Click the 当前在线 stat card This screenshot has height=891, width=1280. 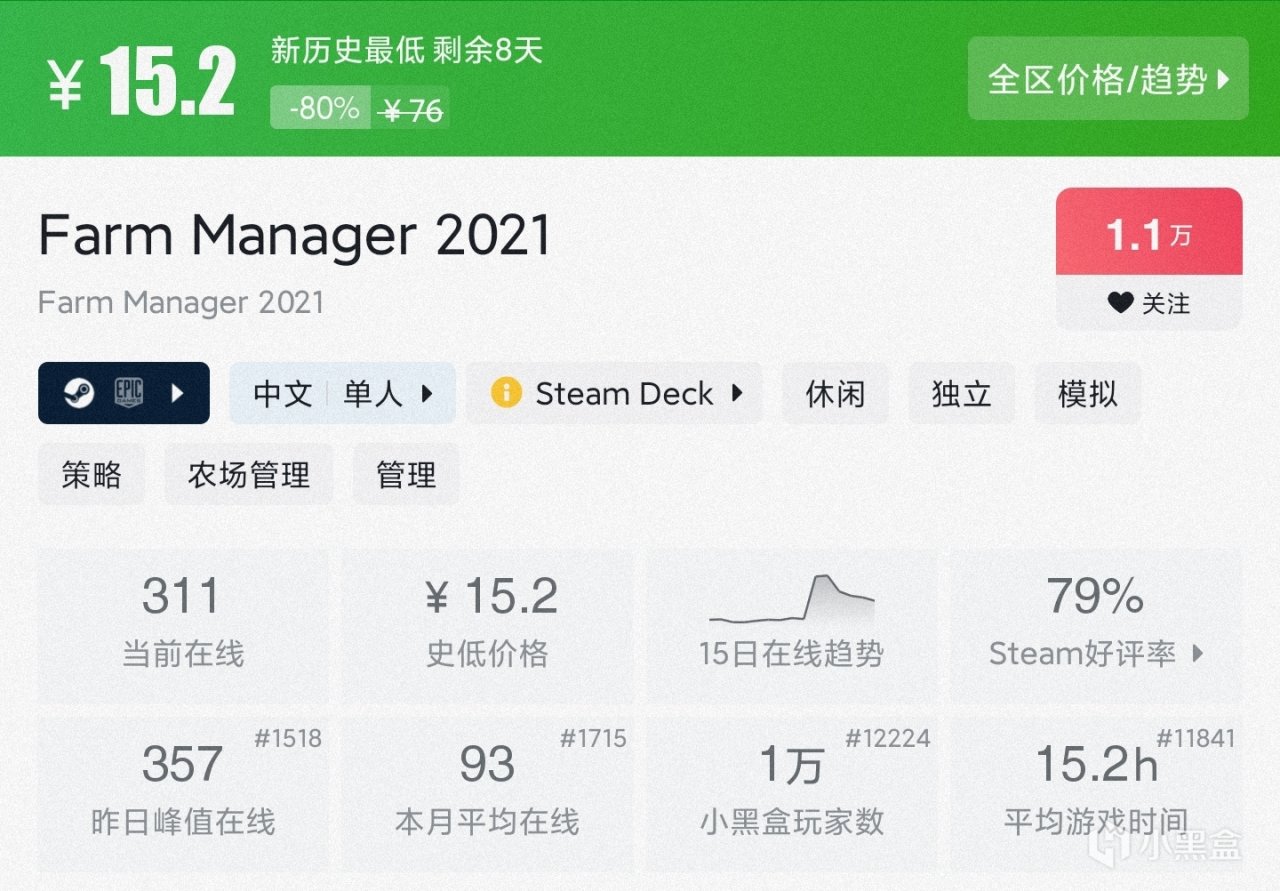click(183, 624)
